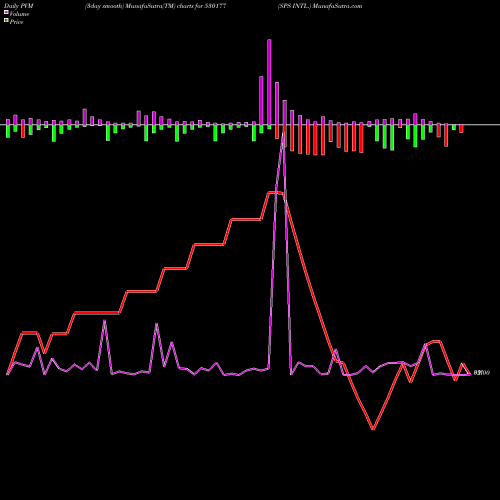Click the price value label at line end
Viewport: 500px width, 500px height.
tap(481, 373)
